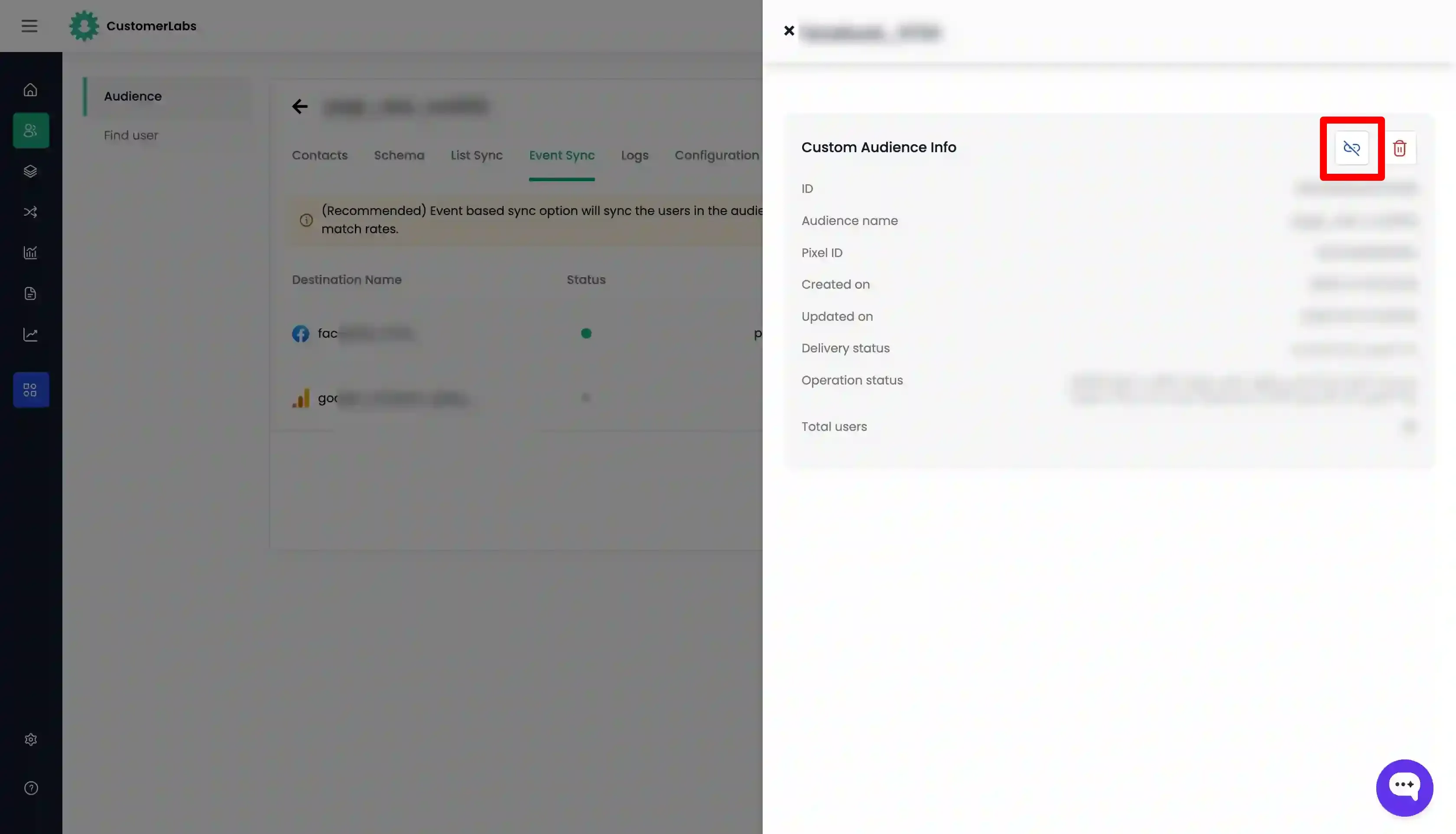This screenshot has height=834, width=1456.
Task: Select the Audience menu item
Action: (x=133, y=96)
